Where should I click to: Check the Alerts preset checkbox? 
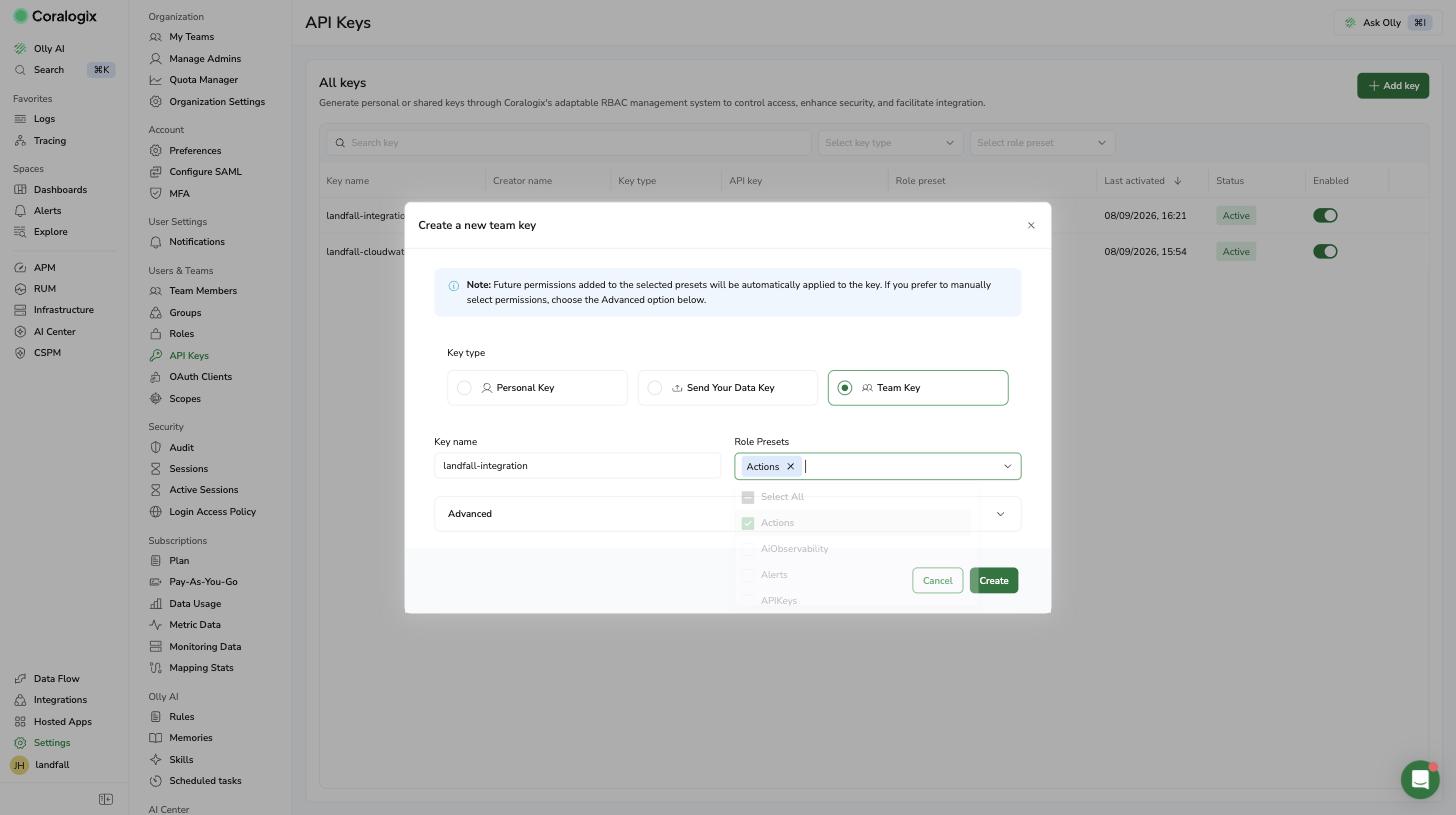(x=747, y=575)
